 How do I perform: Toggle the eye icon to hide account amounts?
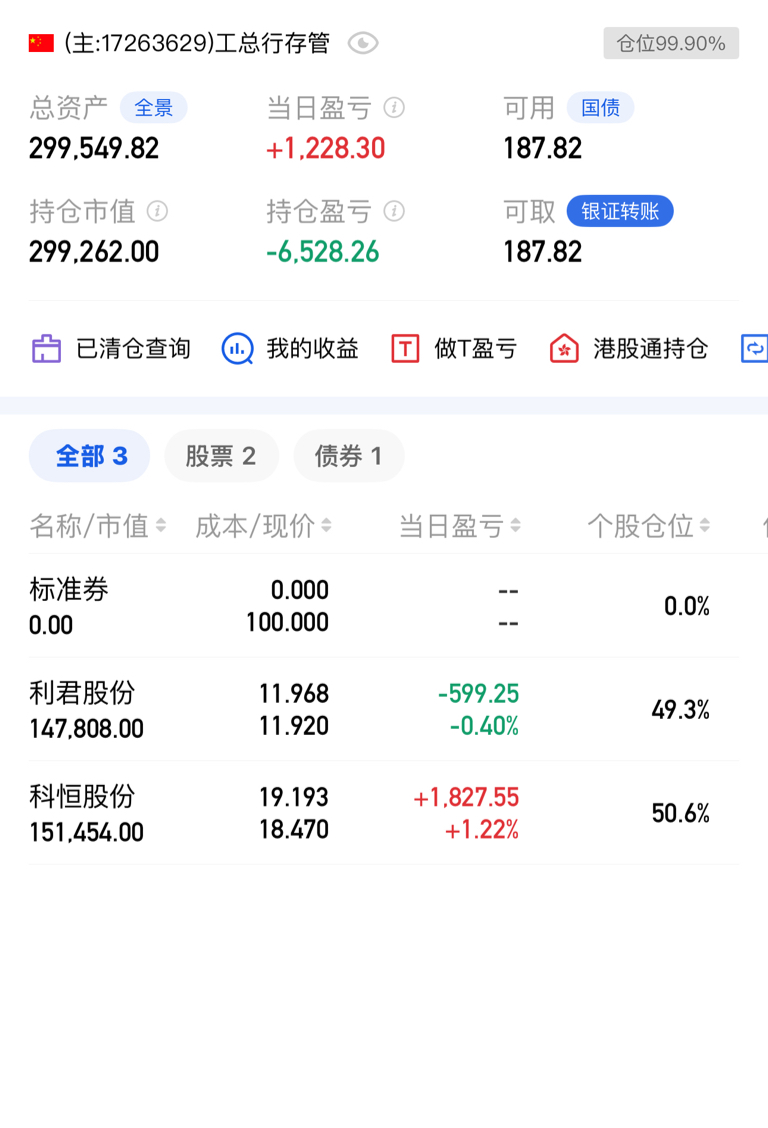(x=363, y=43)
